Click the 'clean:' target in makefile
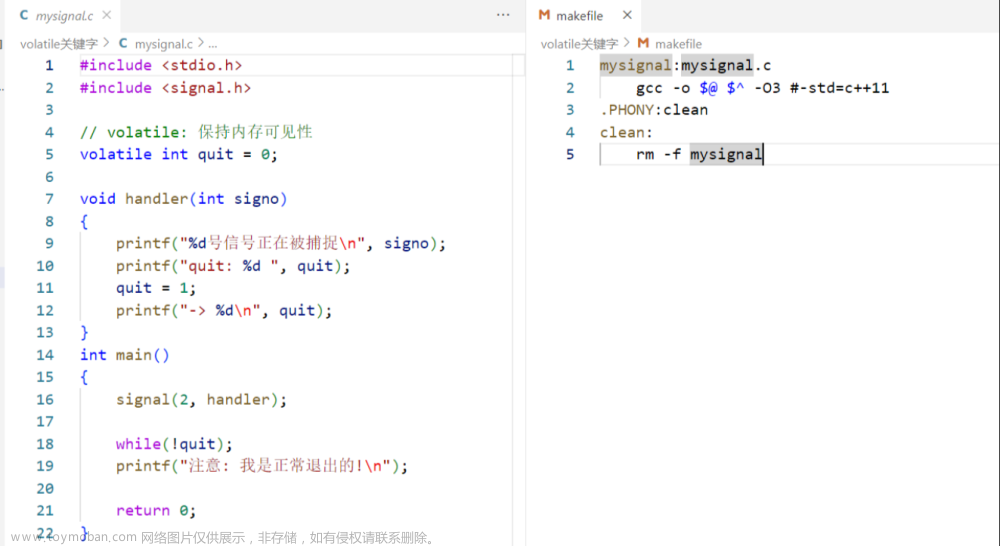Screen dimensions: 1000x546 tap(626, 133)
